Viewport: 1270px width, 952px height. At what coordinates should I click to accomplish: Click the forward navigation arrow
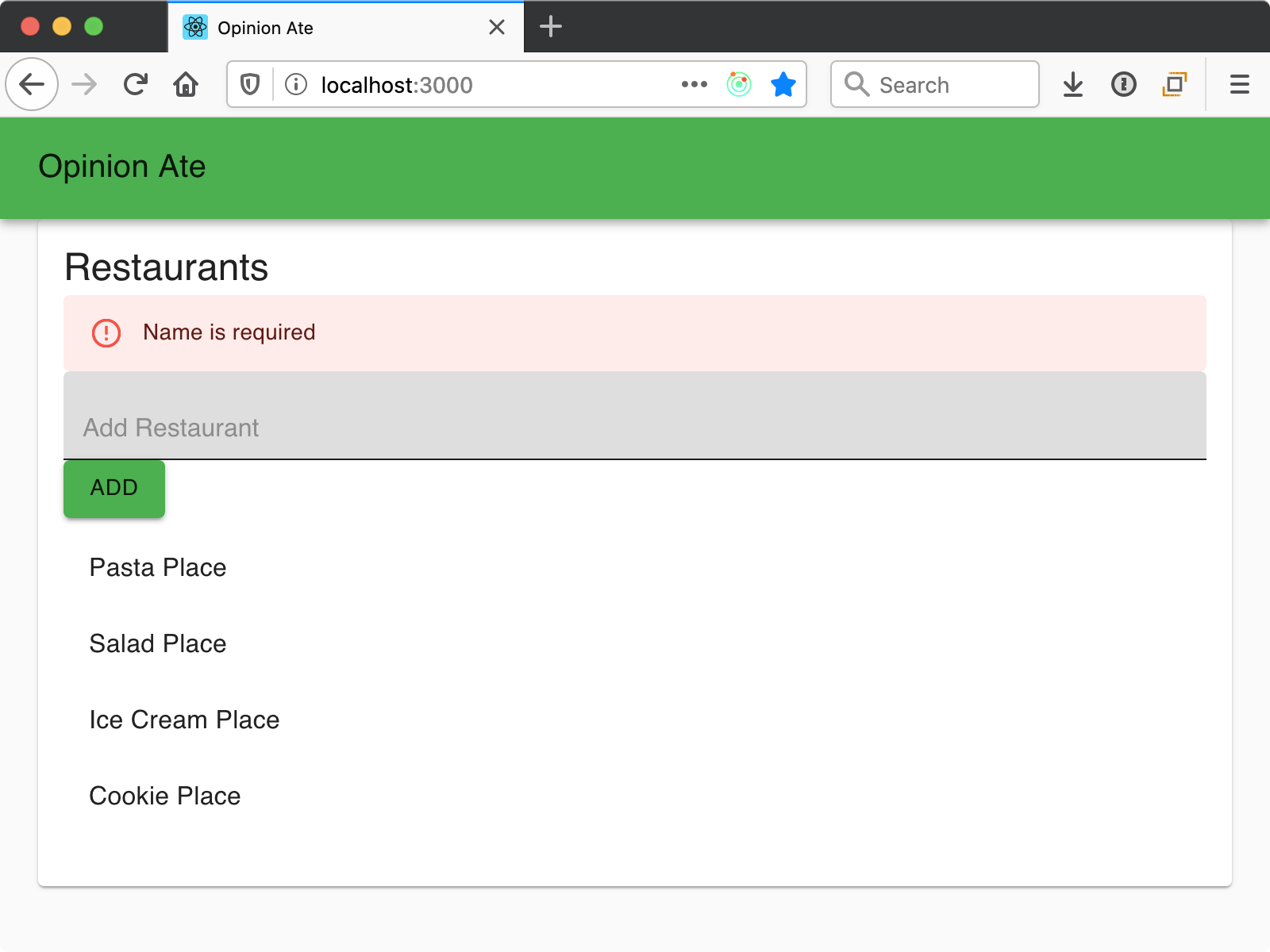pyautogui.click(x=84, y=84)
